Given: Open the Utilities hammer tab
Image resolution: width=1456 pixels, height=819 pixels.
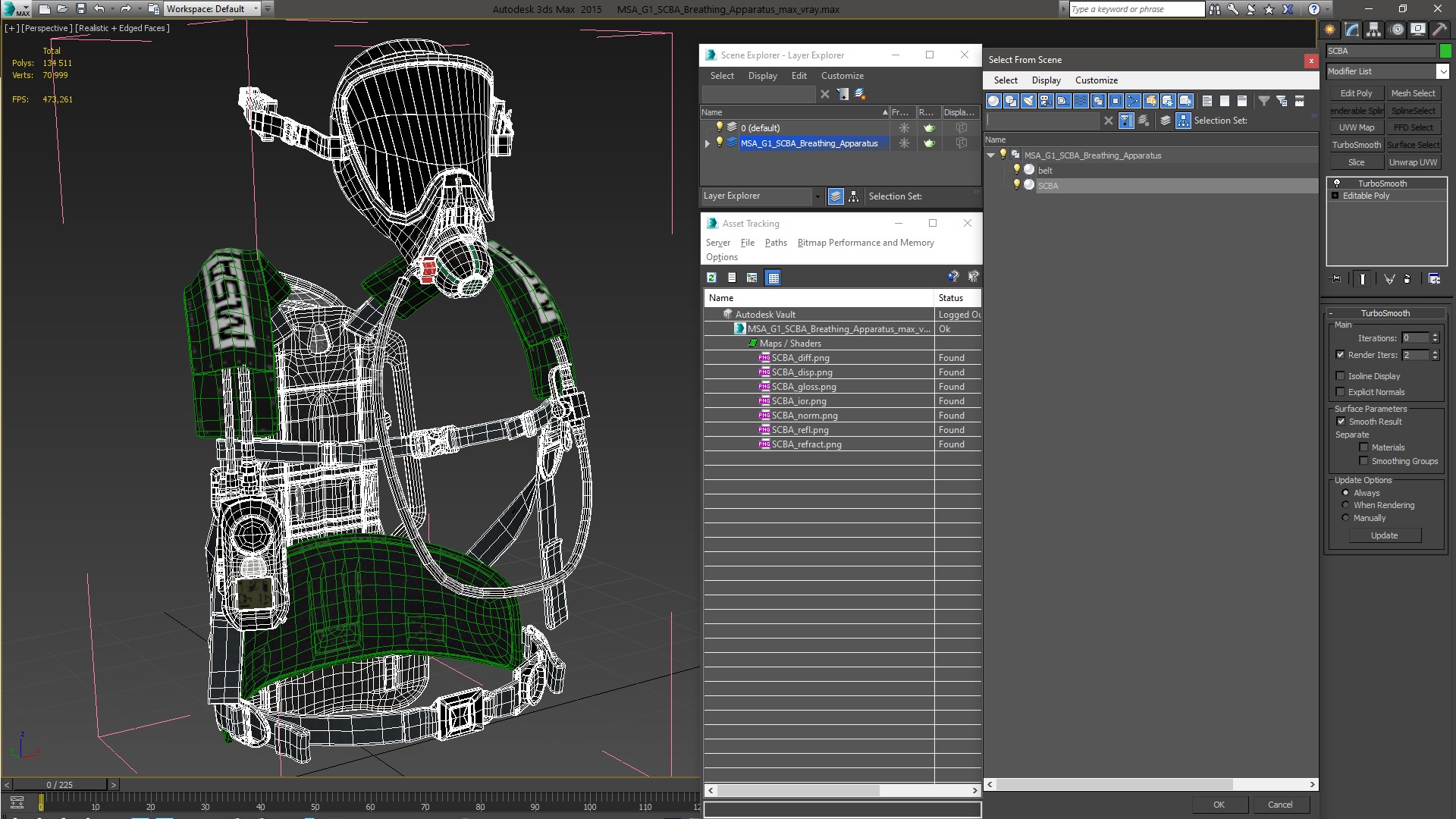Looking at the screenshot, I should tap(1439, 30).
